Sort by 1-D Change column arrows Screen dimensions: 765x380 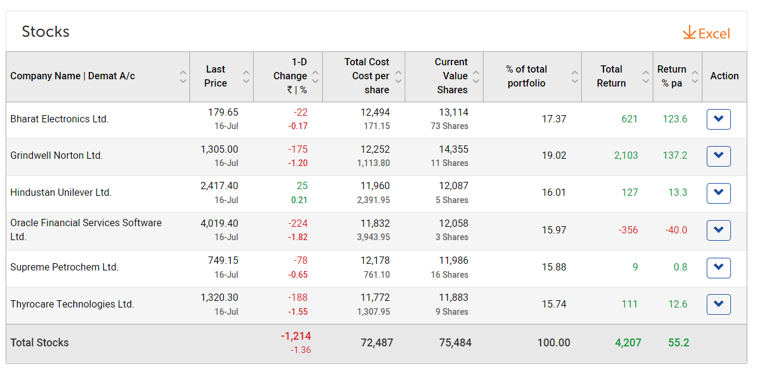click(315, 76)
